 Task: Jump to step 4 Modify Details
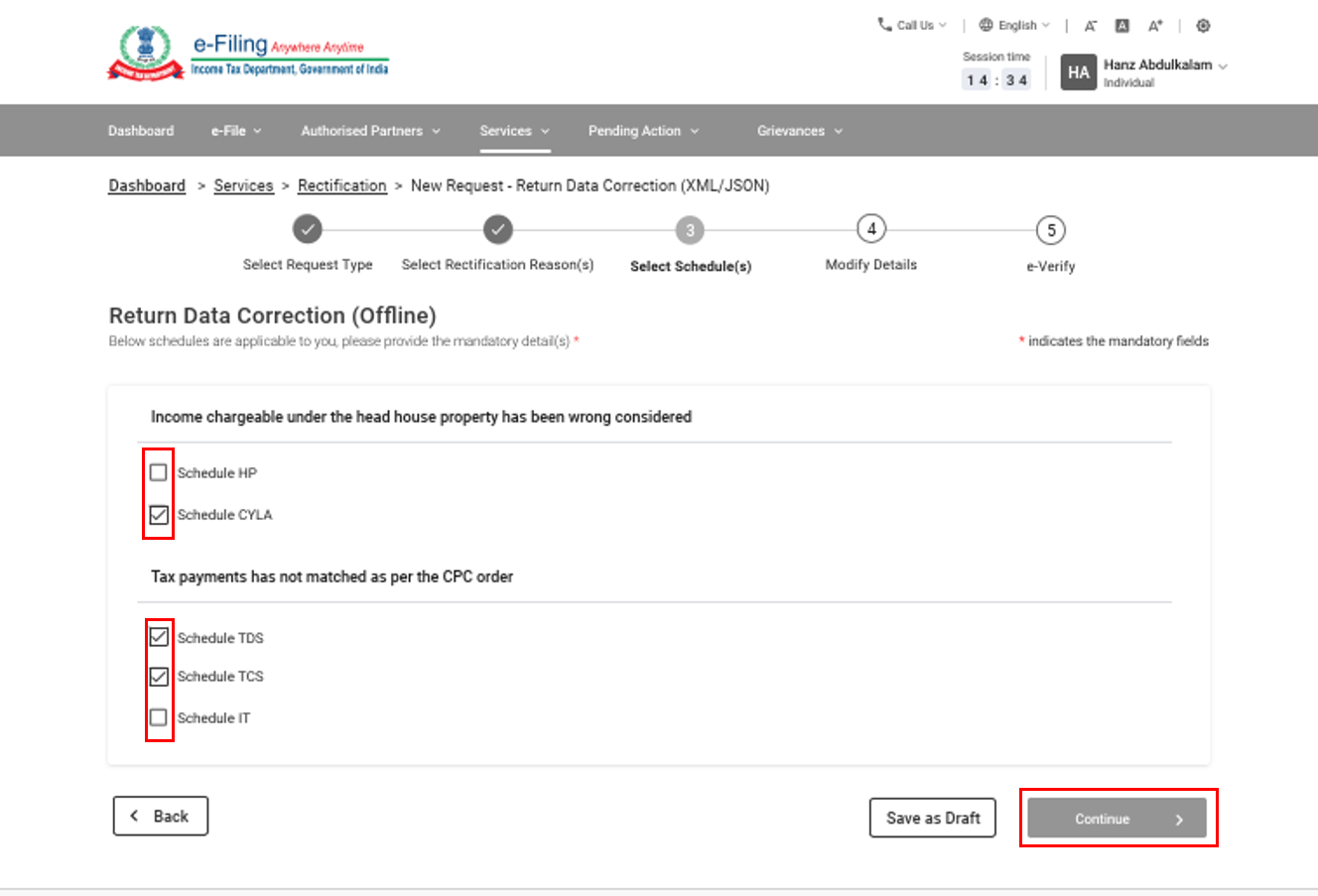point(870,229)
